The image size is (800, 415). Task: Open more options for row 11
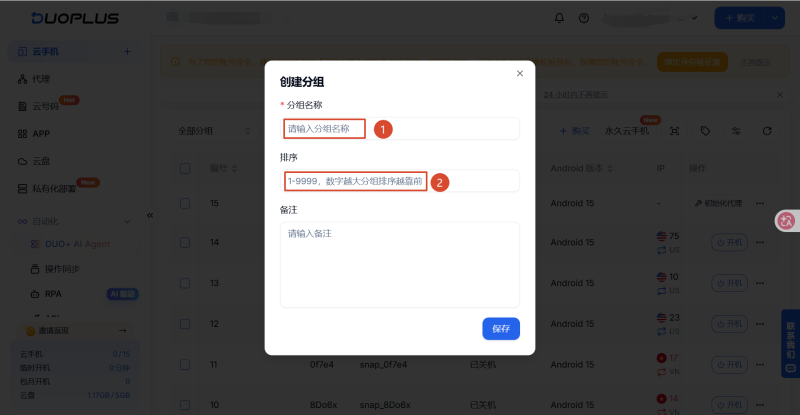(760, 364)
